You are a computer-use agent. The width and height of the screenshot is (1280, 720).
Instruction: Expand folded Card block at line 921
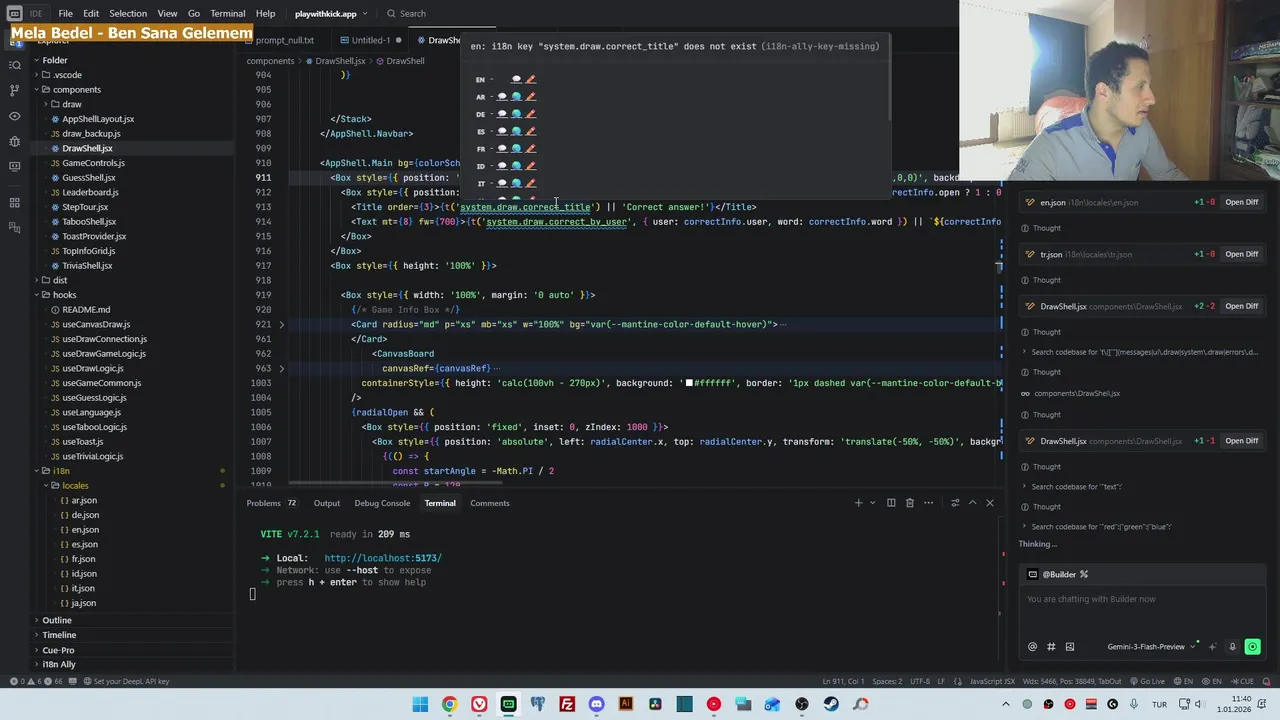click(281, 324)
